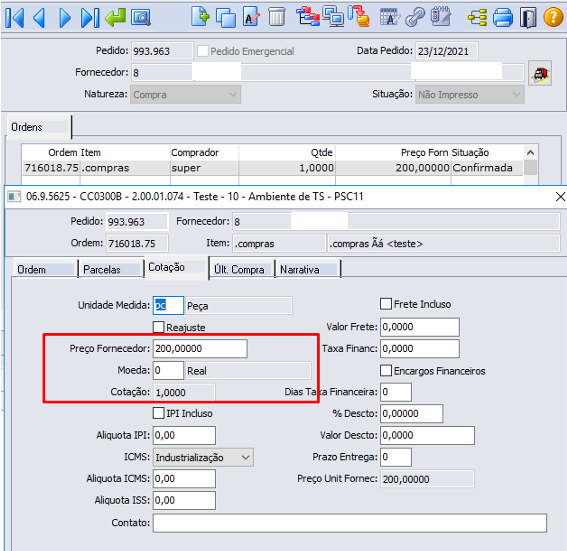Tick the Encargos Financeiros checkbox
Viewport: 567px width, 551px height.
click(x=386, y=370)
